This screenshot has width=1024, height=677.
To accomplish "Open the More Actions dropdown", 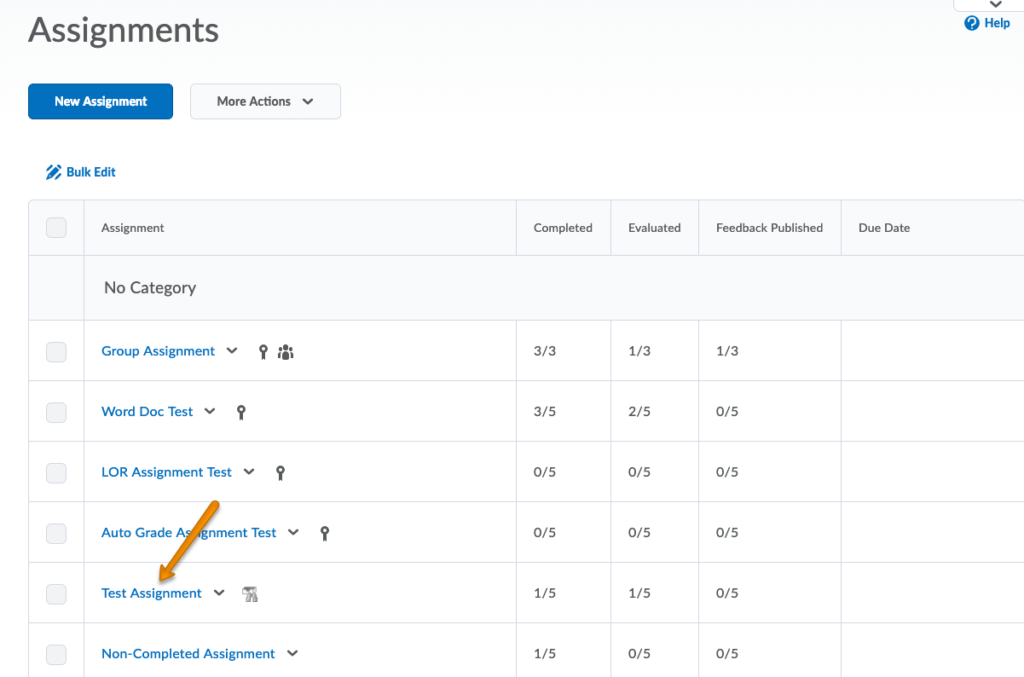I will point(265,101).
